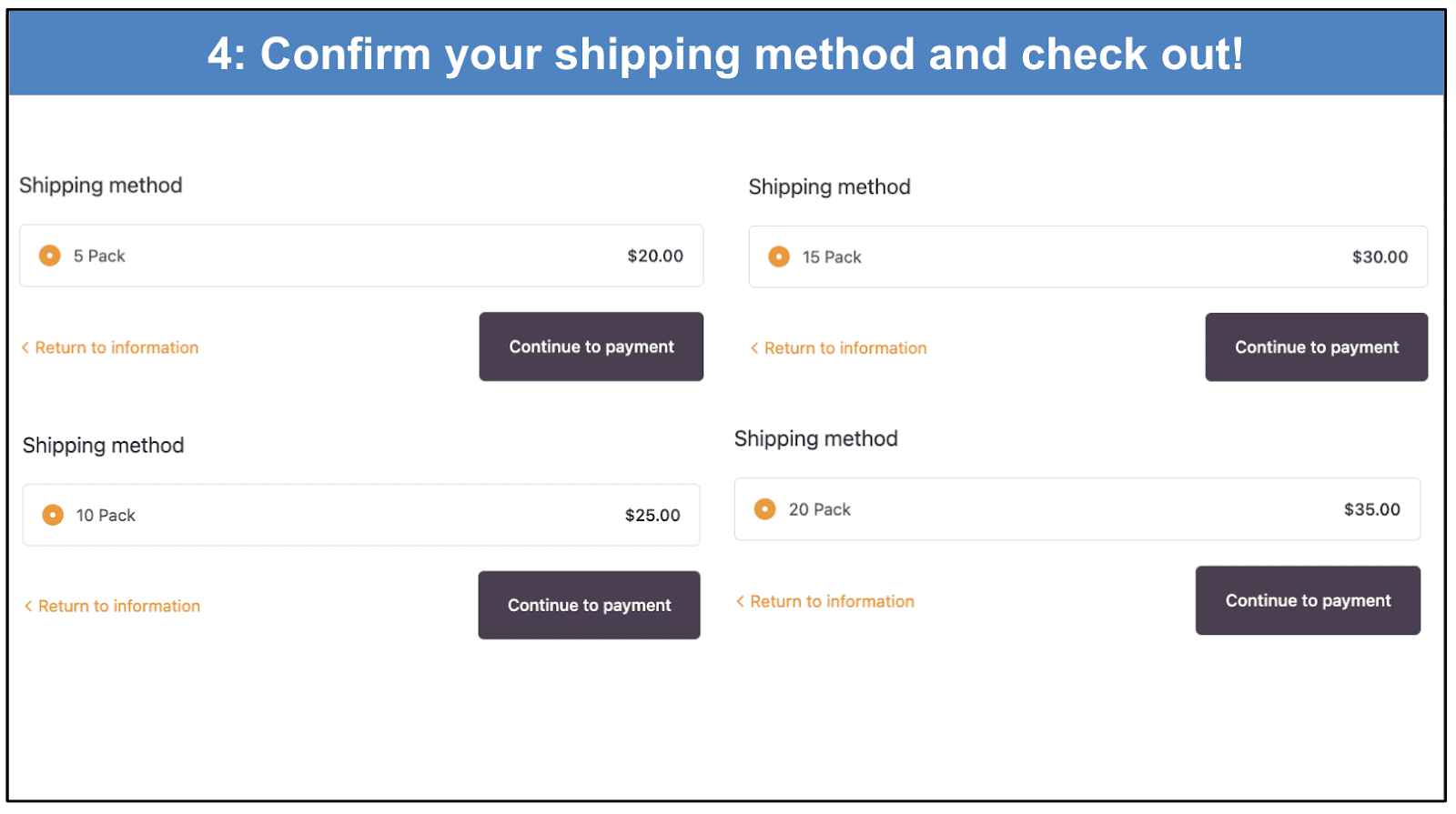Viewport: 1456px width, 814px height.
Task: Click the $20.00 shipping price
Action: pos(655,256)
